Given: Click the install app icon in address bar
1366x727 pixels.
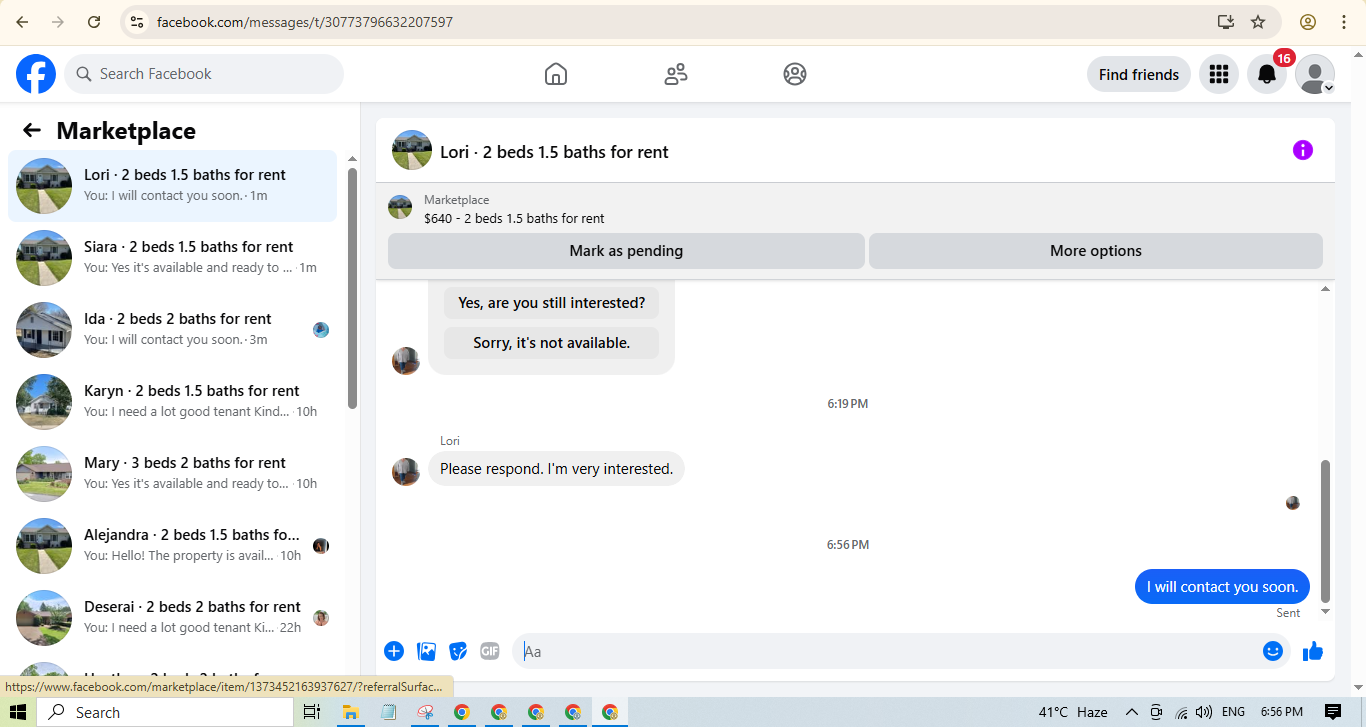Looking at the screenshot, I should pyautogui.click(x=1225, y=22).
